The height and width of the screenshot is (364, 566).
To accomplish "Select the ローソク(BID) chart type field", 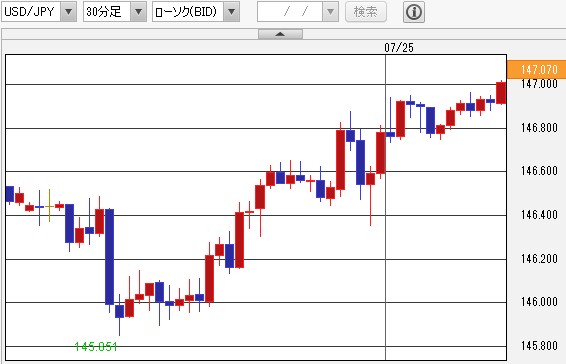I will pos(188,12).
